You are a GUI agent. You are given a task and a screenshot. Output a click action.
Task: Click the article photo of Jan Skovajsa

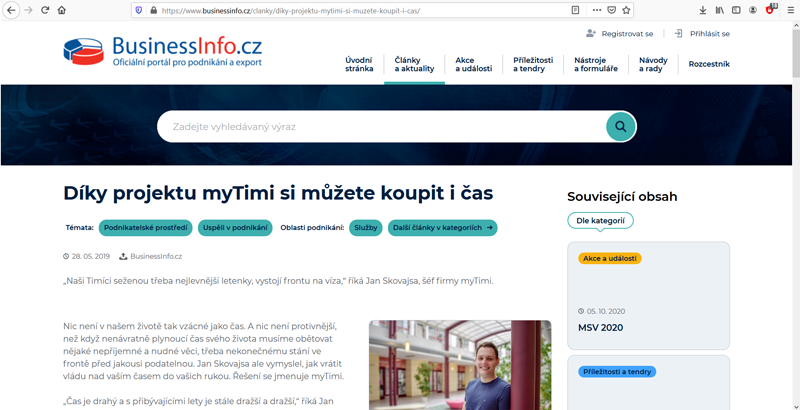(460, 365)
